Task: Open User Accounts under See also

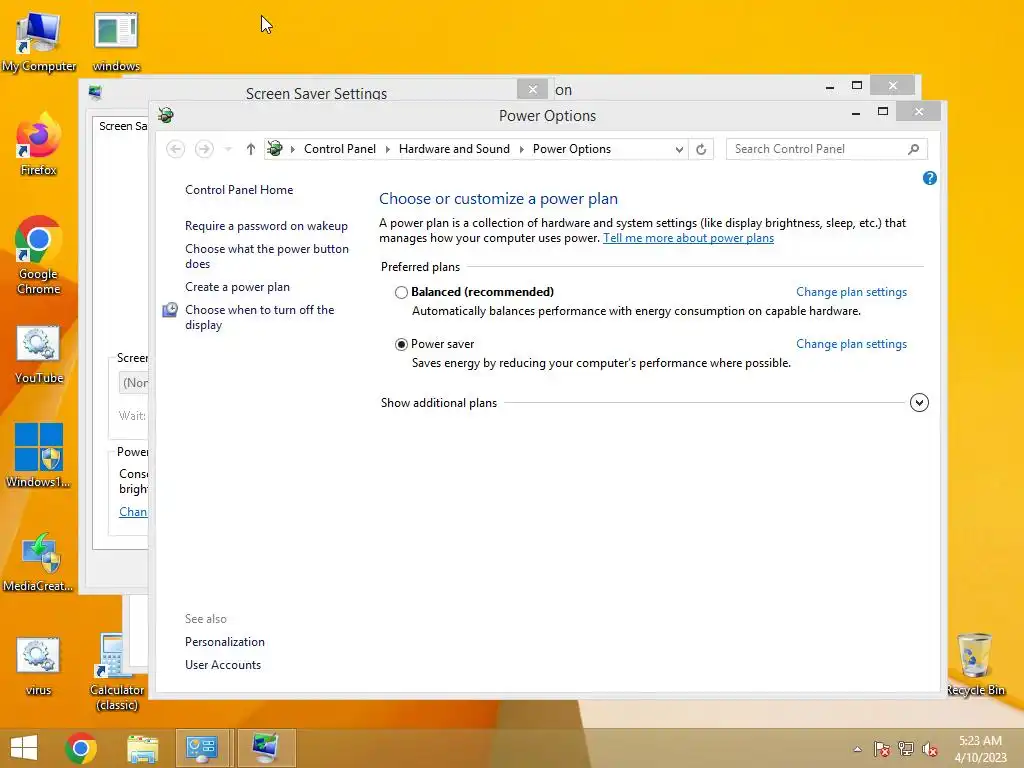Action: coord(223,665)
